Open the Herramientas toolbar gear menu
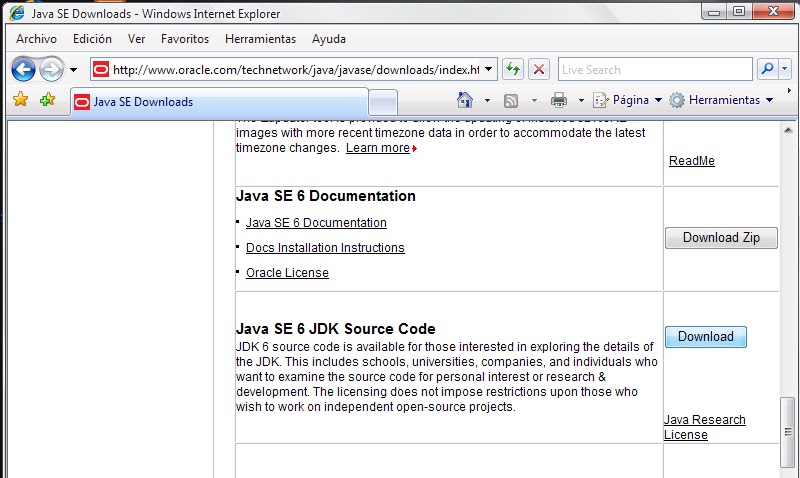The image size is (800, 478). click(x=721, y=100)
